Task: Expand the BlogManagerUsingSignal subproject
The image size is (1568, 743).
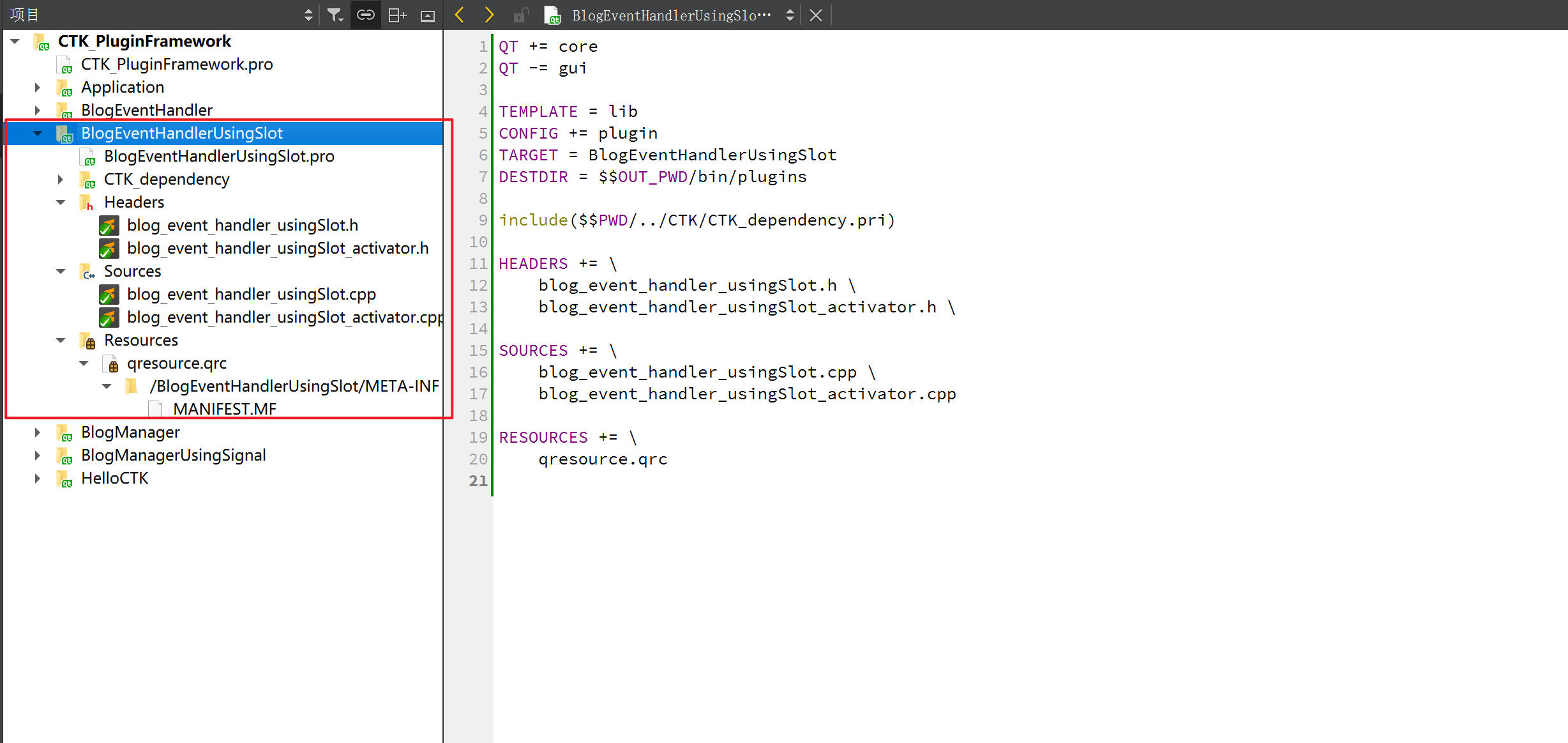Action: [38, 456]
